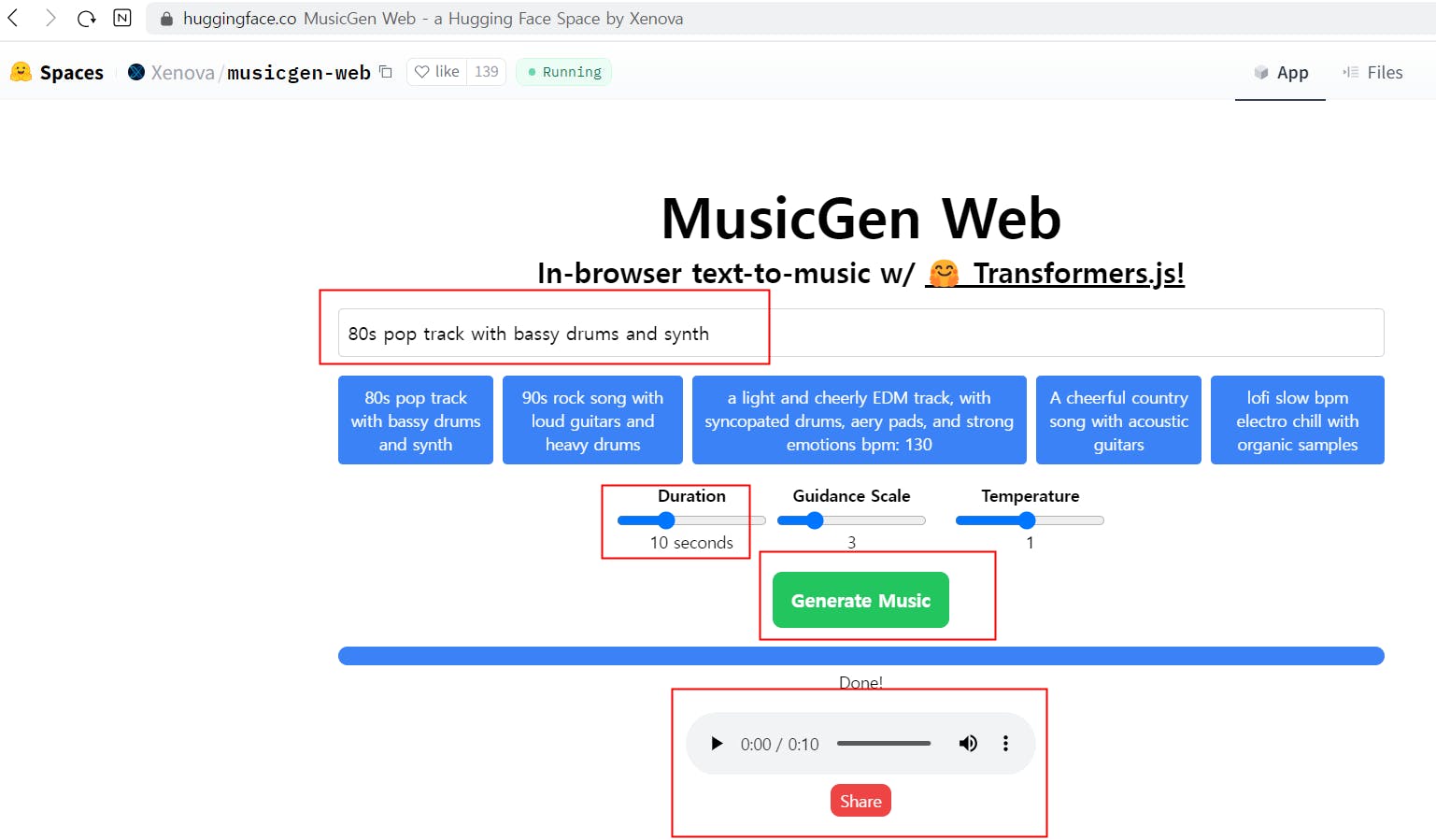Like this Space with the heart button
Image resolution: width=1436 pixels, height=840 pixels.
tap(437, 72)
